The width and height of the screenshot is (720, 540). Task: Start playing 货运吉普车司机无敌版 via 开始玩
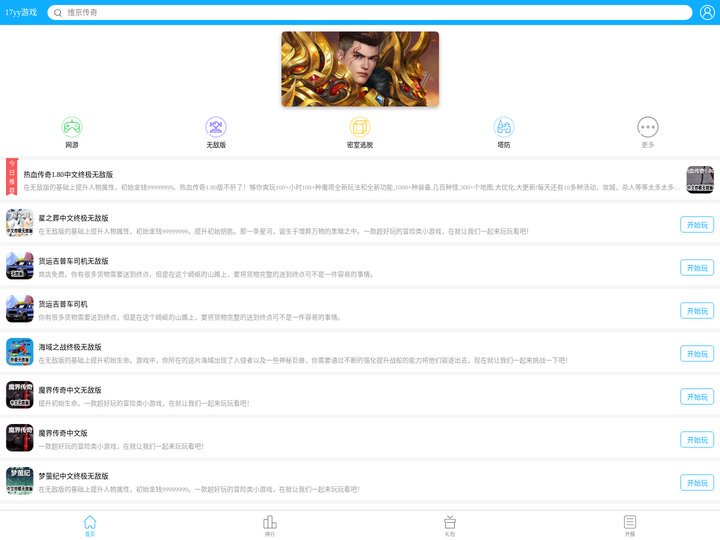(697, 268)
